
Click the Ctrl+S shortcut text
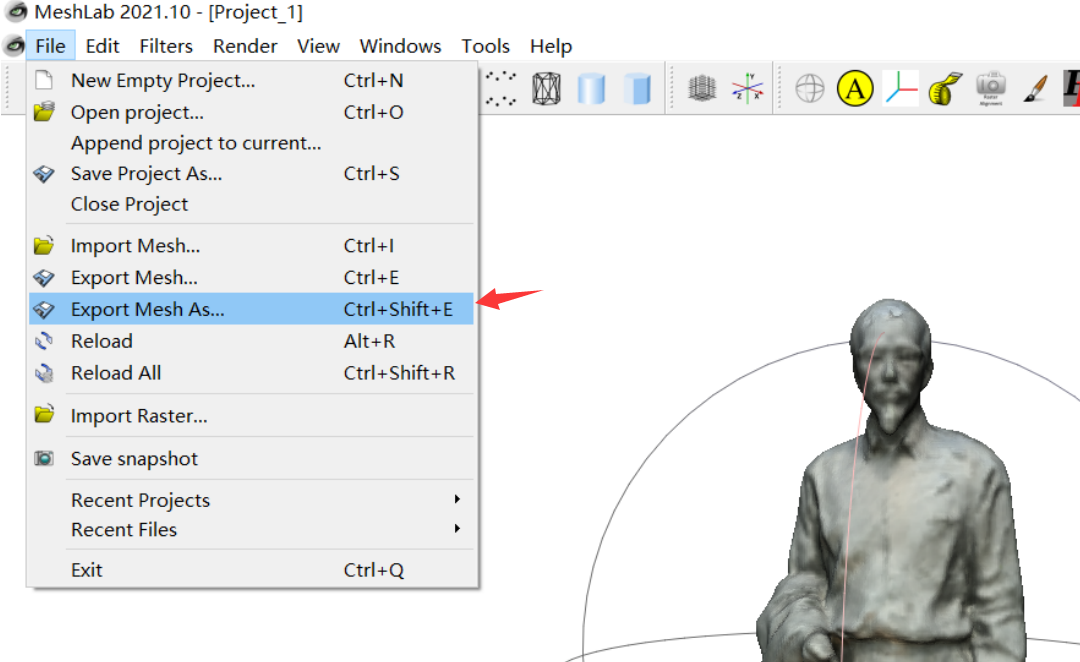pos(371,174)
